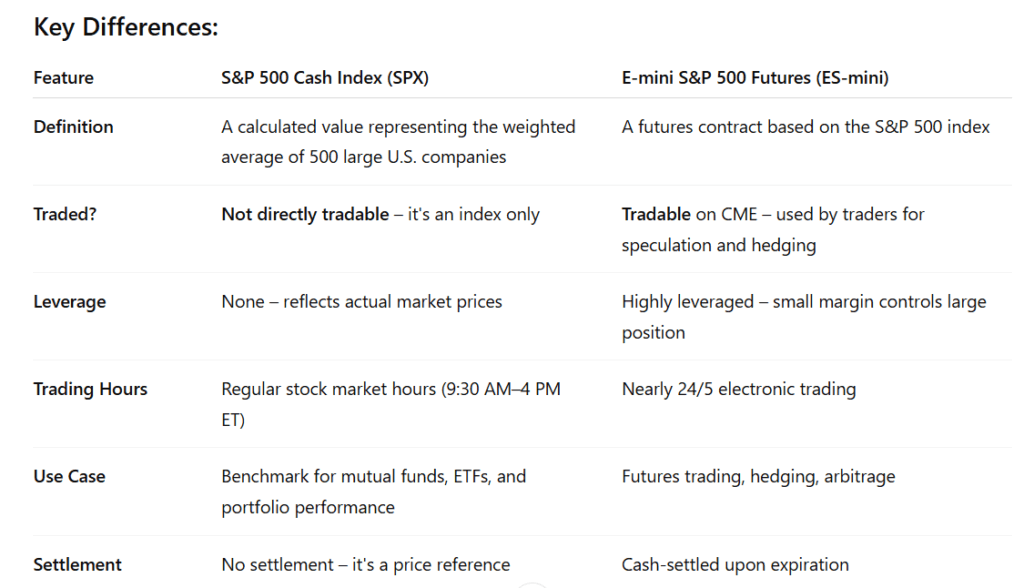Click the Benchmark for mutual funds cell

tap(374, 492)
